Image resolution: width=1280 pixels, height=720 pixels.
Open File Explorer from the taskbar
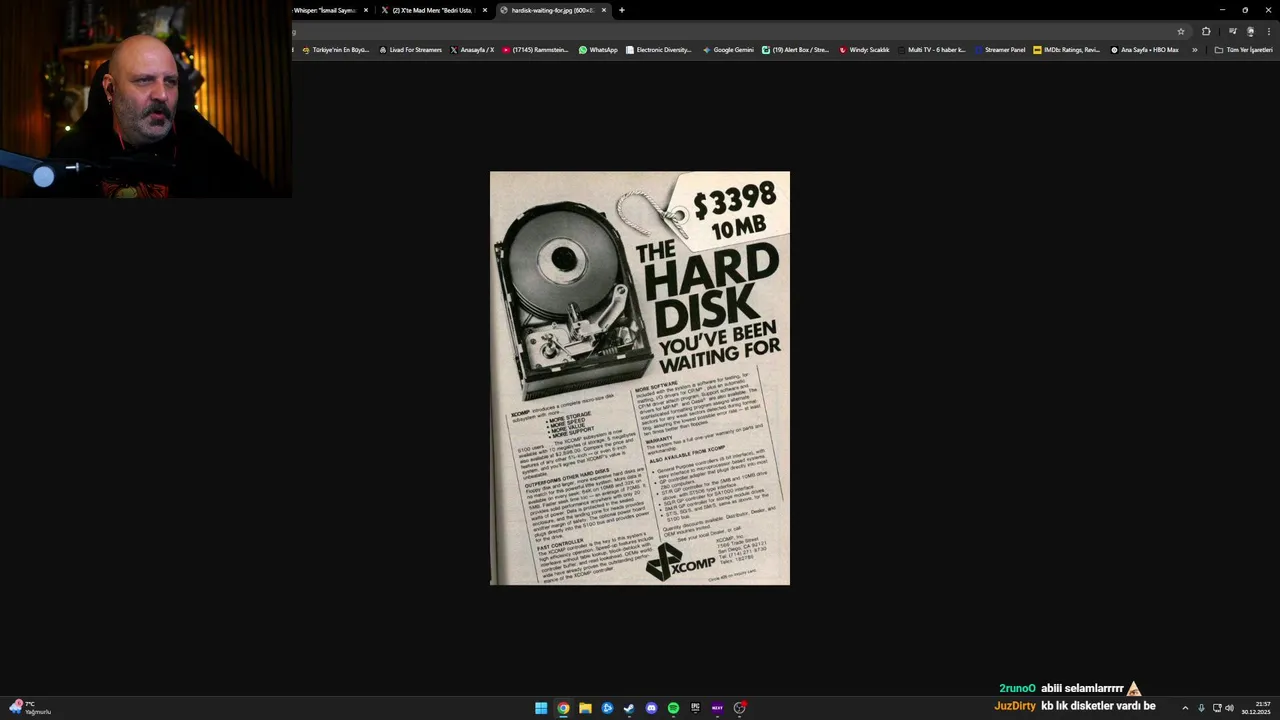click(585, 708)
